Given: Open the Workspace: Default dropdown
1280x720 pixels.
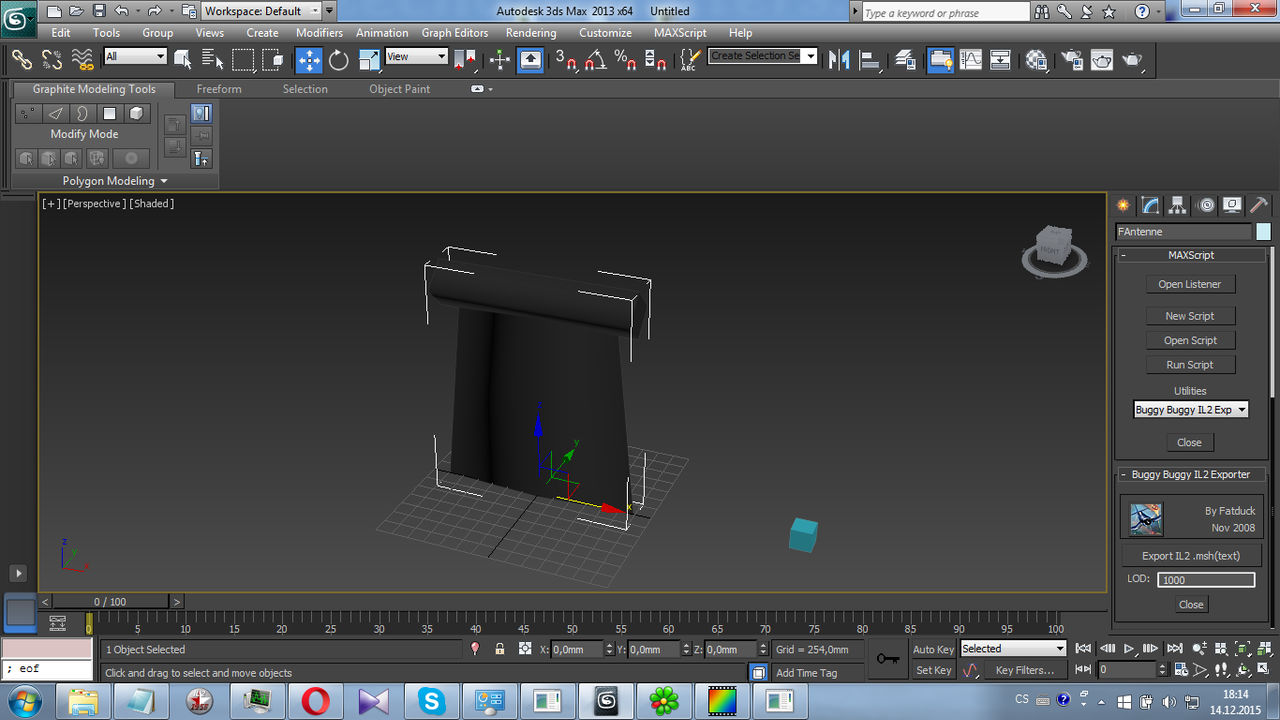Looking at the screenshot, I should pos(261,11).
